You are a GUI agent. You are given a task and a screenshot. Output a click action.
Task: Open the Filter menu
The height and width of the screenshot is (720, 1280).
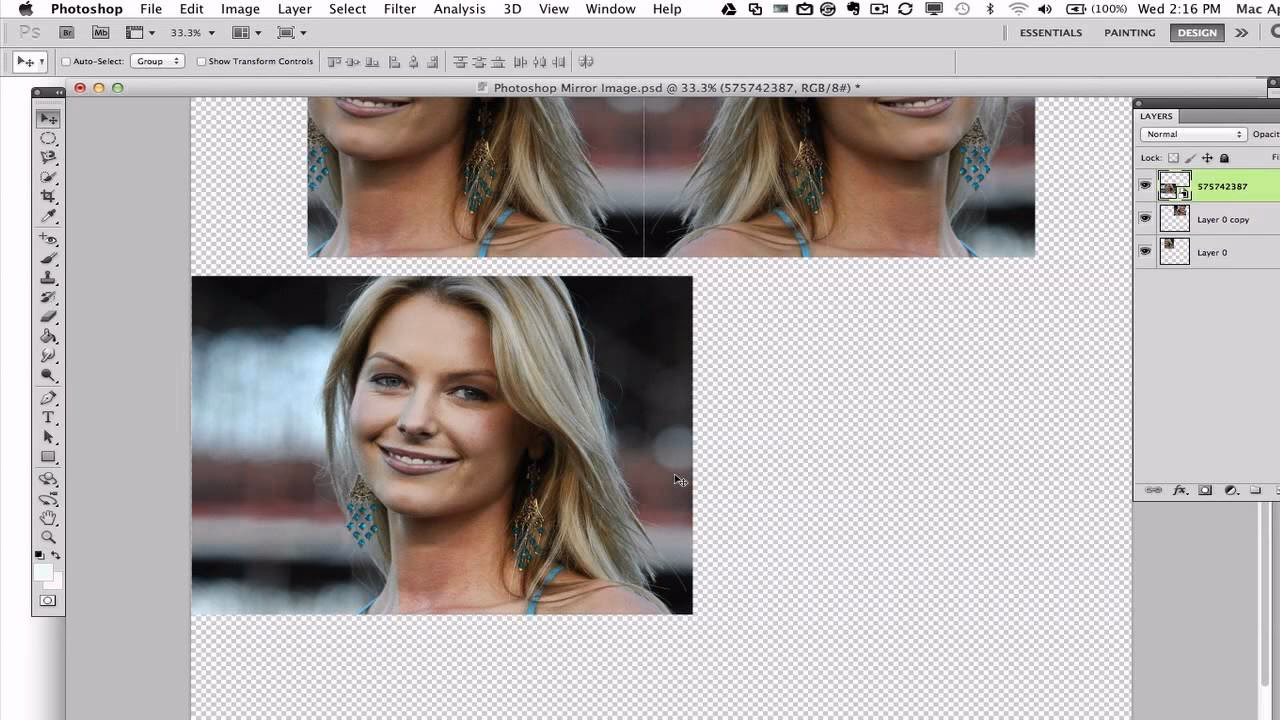399,9
